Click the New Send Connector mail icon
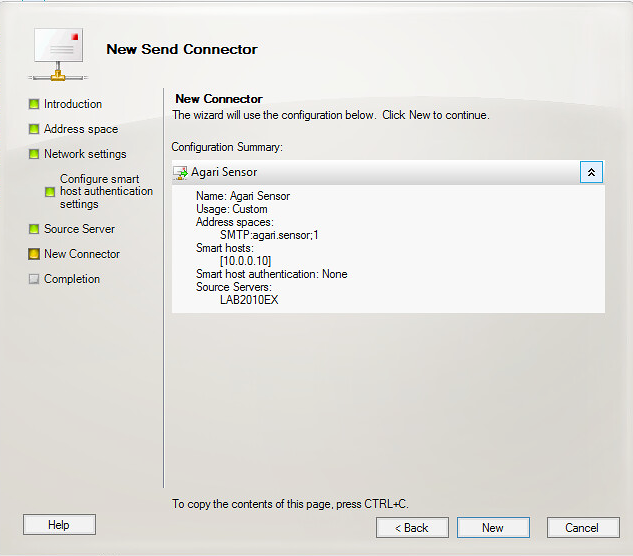The height and width of the screenshot is (556, 633). click(58, 54)
